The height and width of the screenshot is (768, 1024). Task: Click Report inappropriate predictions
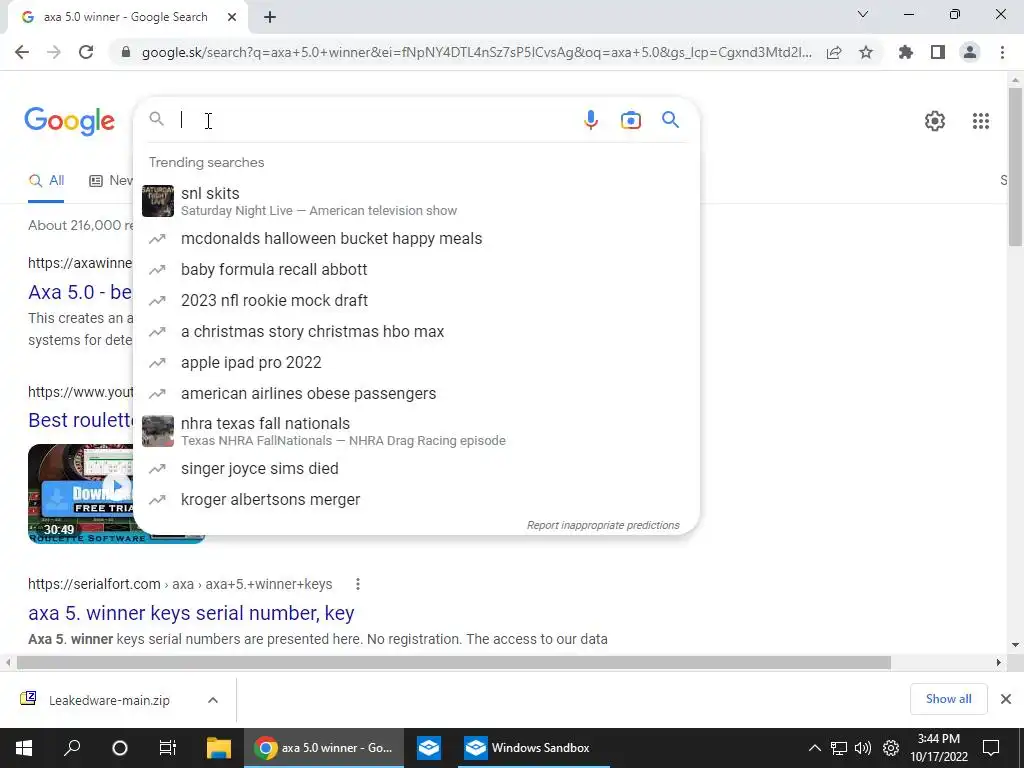[603, 525]
